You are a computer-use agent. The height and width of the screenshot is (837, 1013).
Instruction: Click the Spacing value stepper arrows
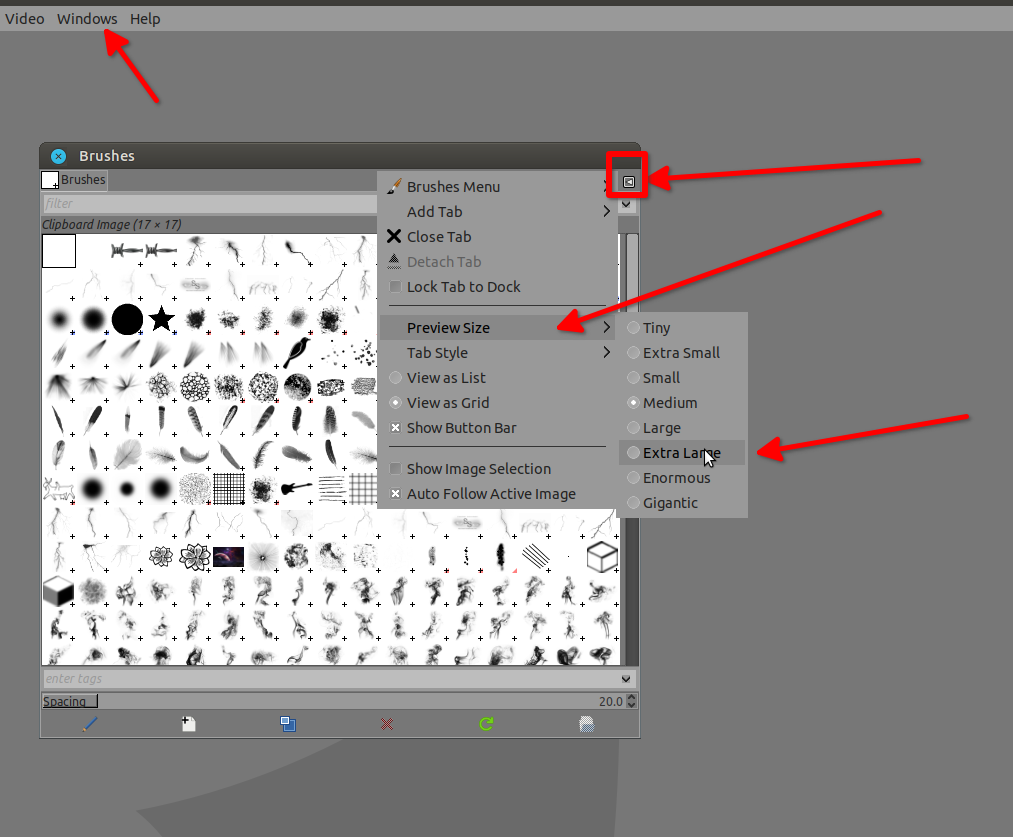[631, 701]
